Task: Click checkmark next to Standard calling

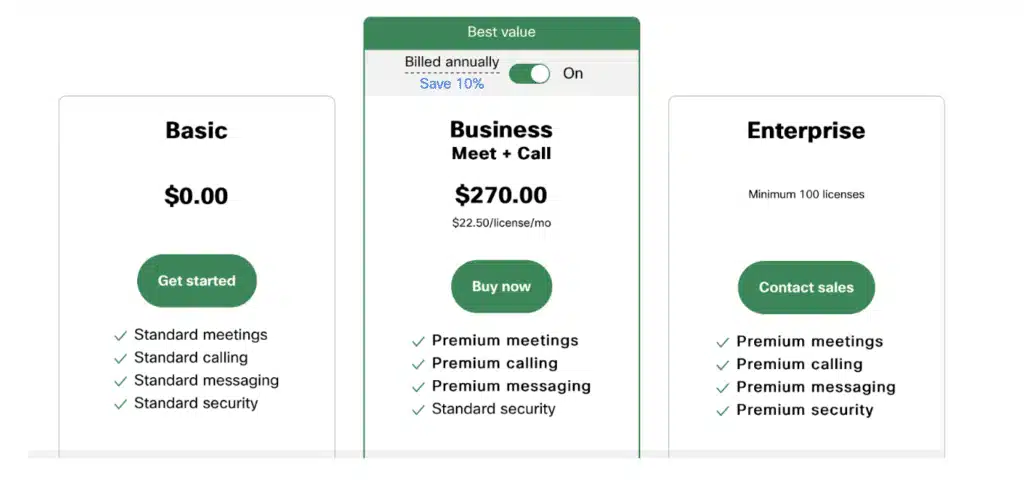Action: click(x=121, y=358)
